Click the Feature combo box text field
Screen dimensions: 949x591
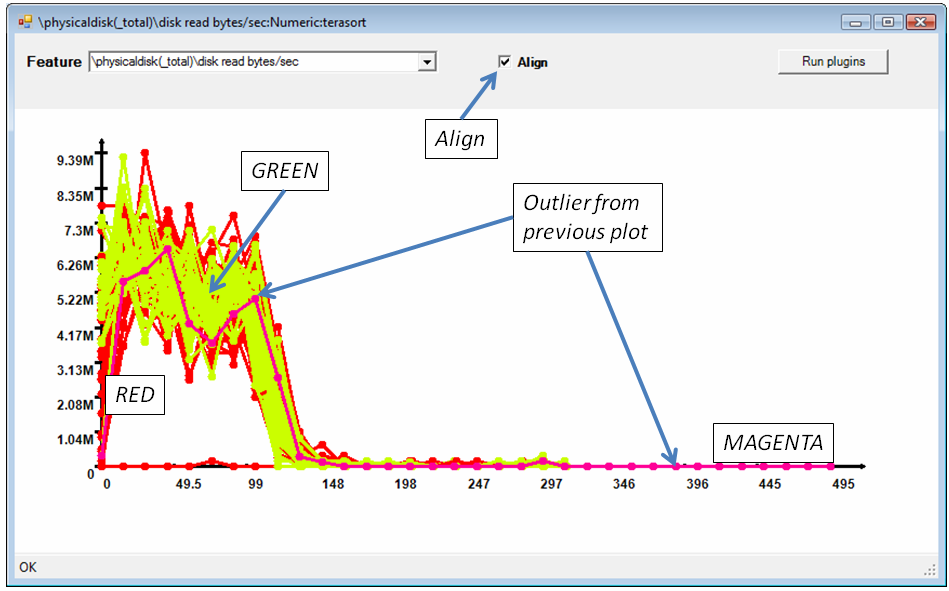point(253,62)
